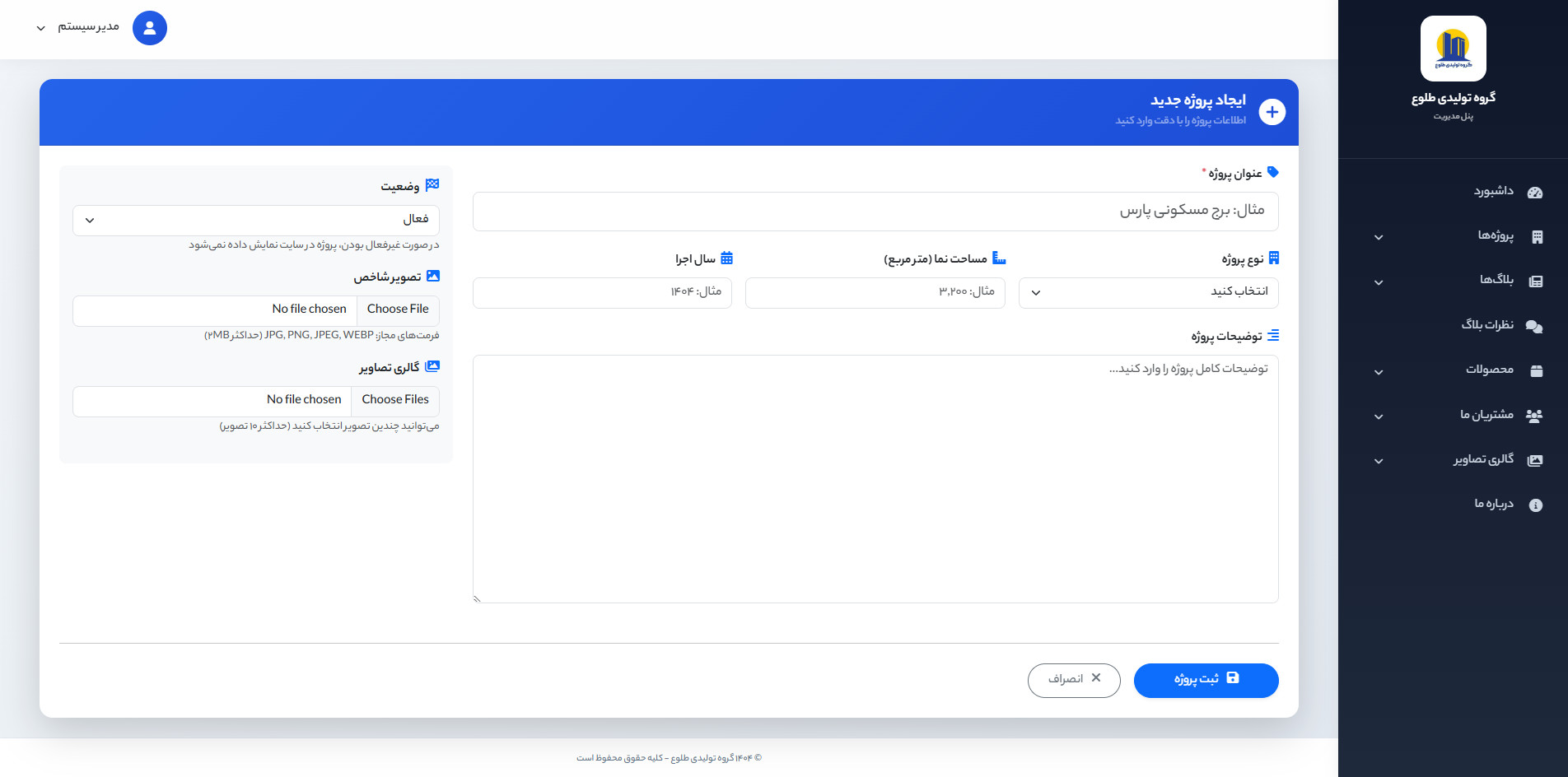Click the user avatar icon in top bar
The image size is (1568, 777).
[x=149, y=28]
